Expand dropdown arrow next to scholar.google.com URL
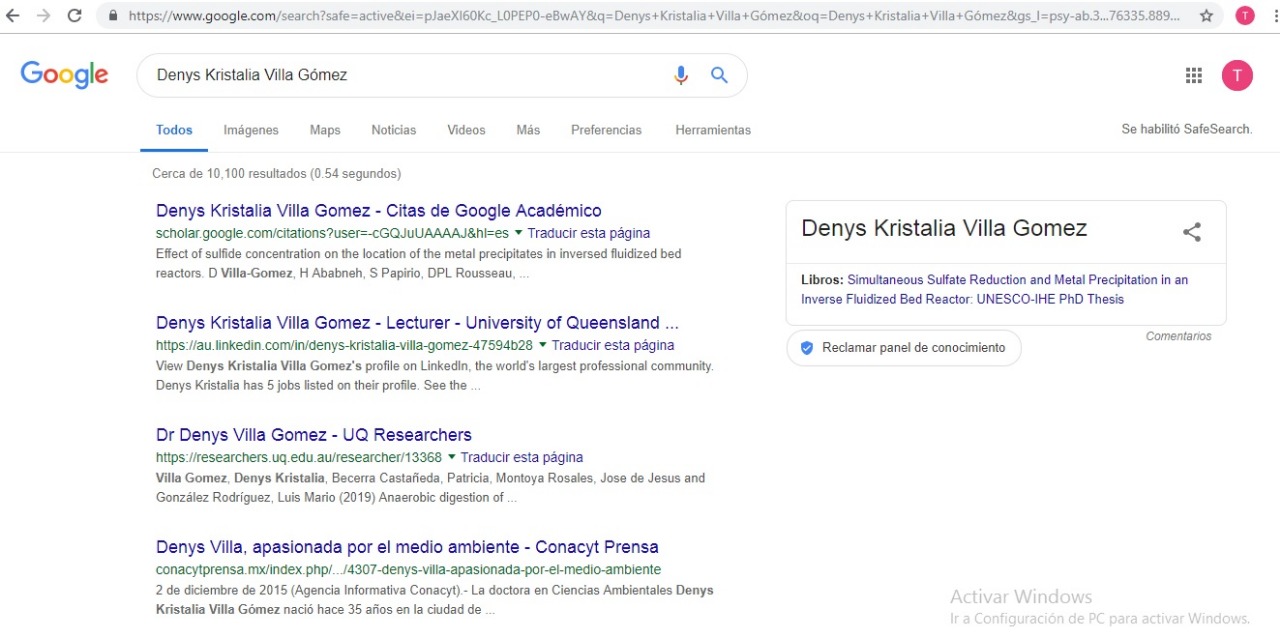 tap(519, 233)
